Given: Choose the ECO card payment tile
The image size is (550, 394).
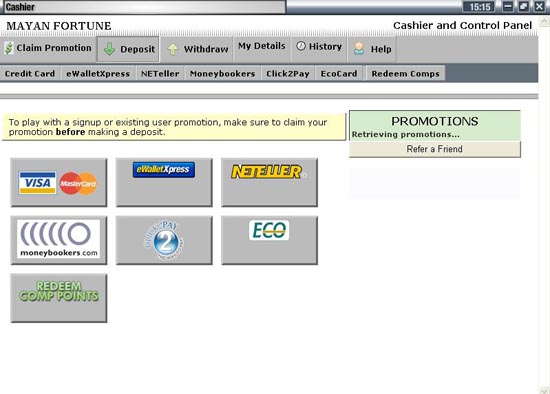Looking at the screenshot, I should [269, 240].
